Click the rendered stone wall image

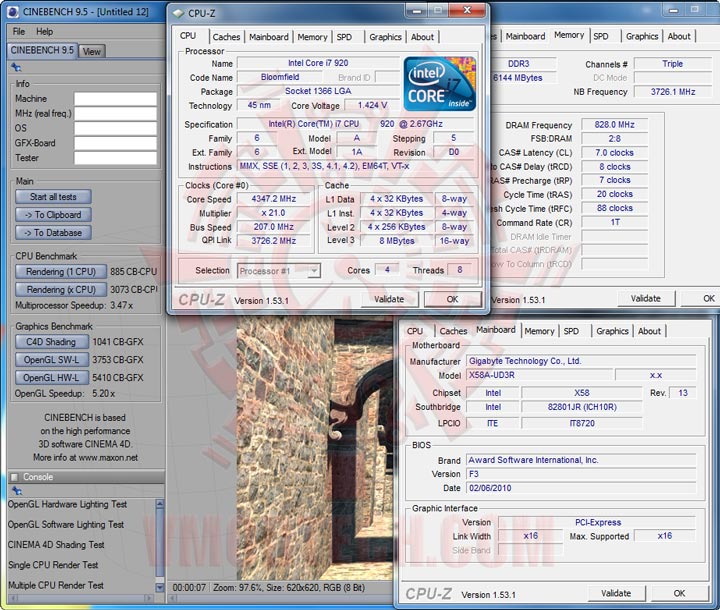(315, 448)
